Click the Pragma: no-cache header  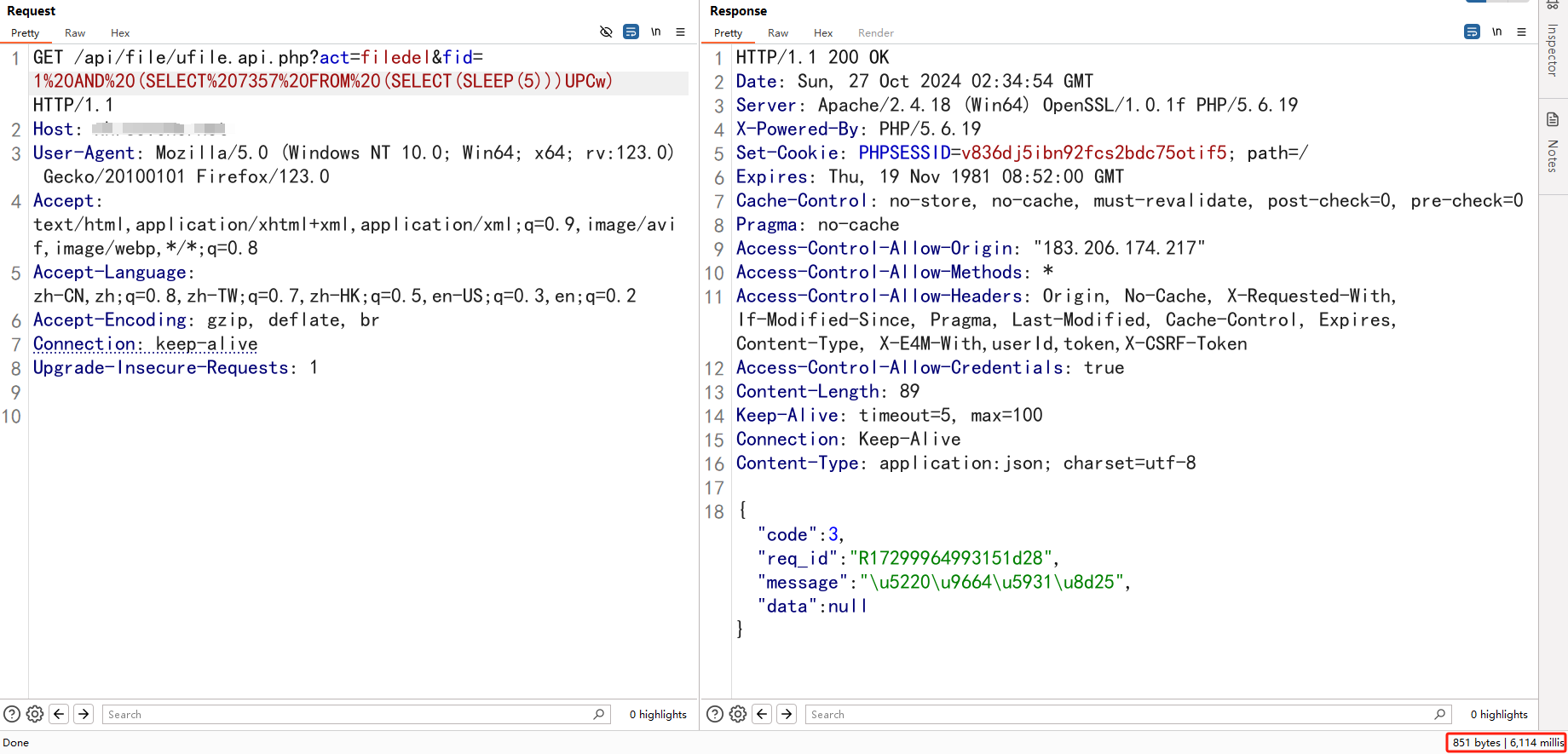click(817, 224)
